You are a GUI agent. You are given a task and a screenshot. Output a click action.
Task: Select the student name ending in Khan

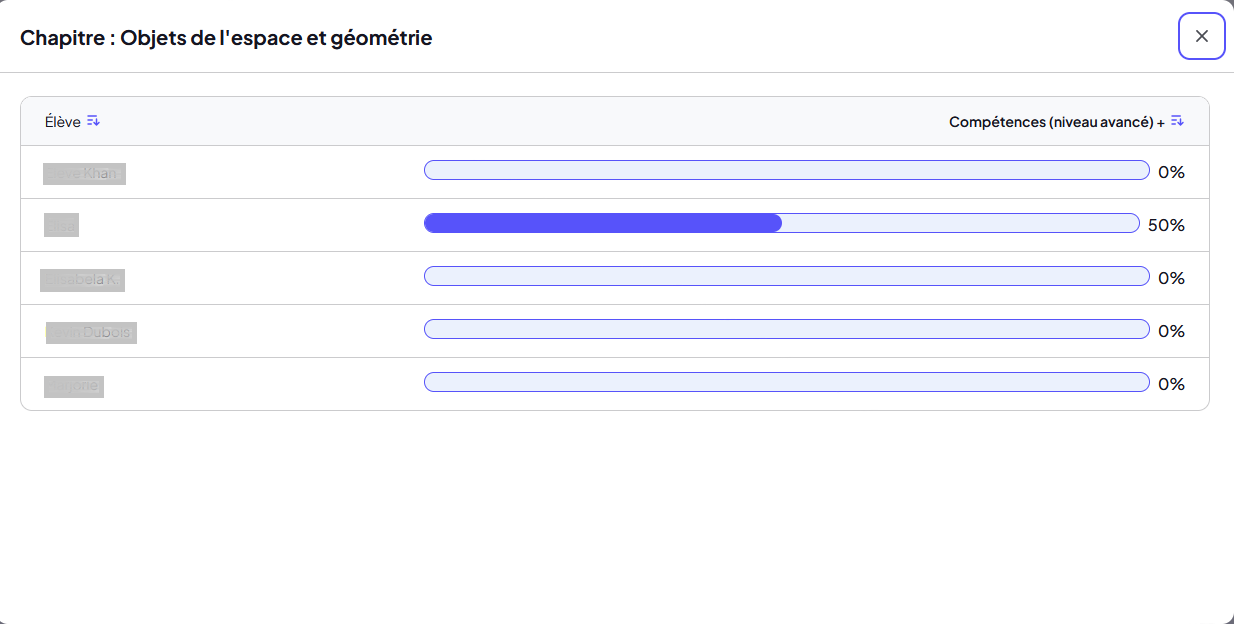[x=84, y=173]
